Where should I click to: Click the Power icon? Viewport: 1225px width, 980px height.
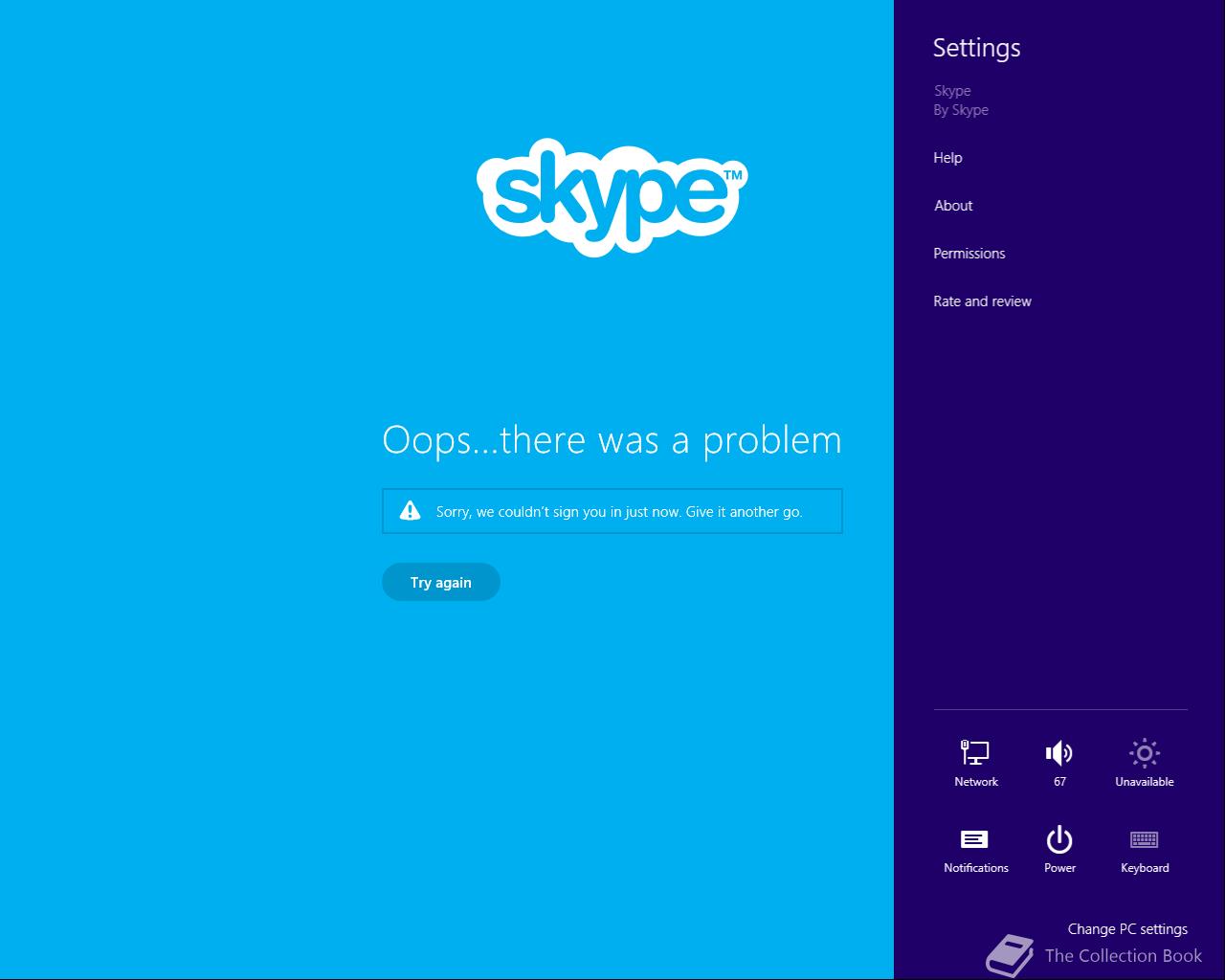coord(1059,839)
